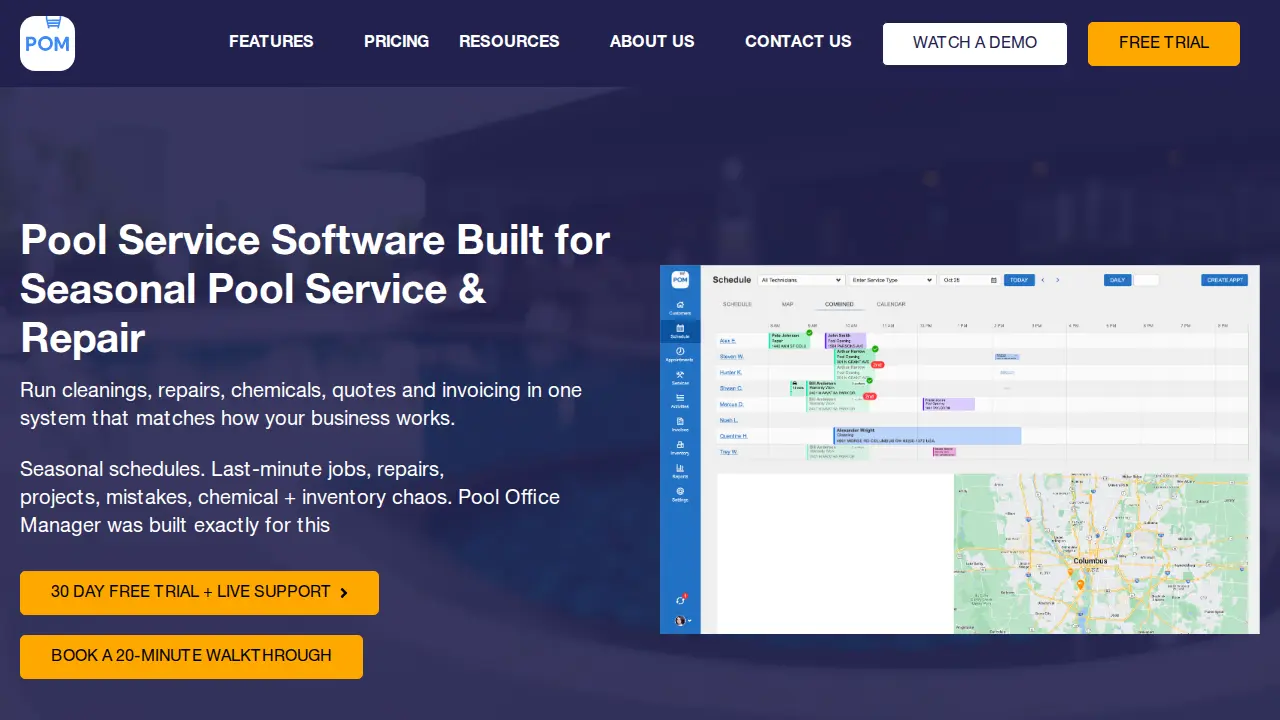Select the DAILY view button
The image size is (1280, 720).
pyautogui.click(x=1118, y=280)
